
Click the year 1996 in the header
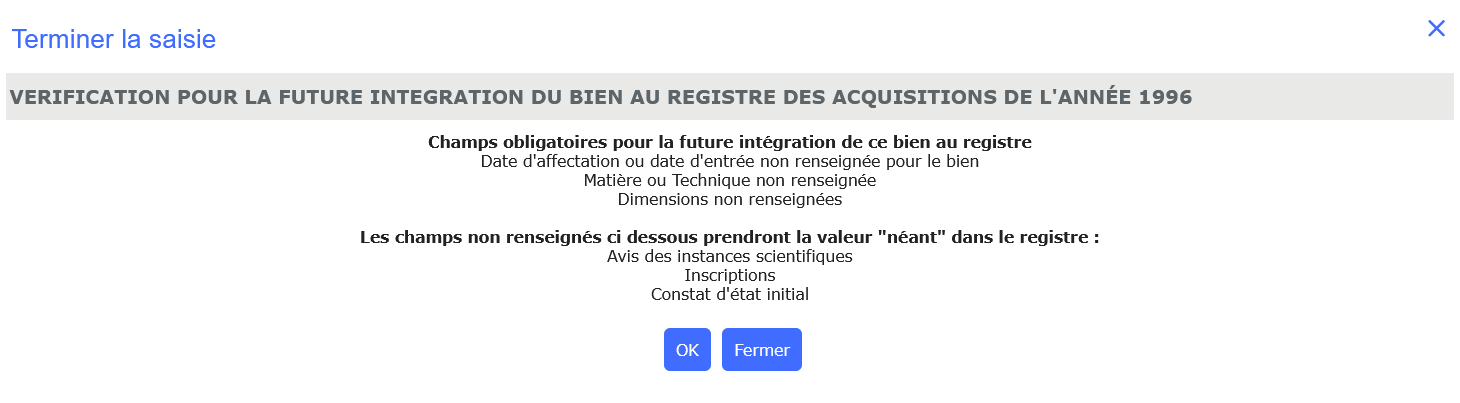[x=1164, y=97]
